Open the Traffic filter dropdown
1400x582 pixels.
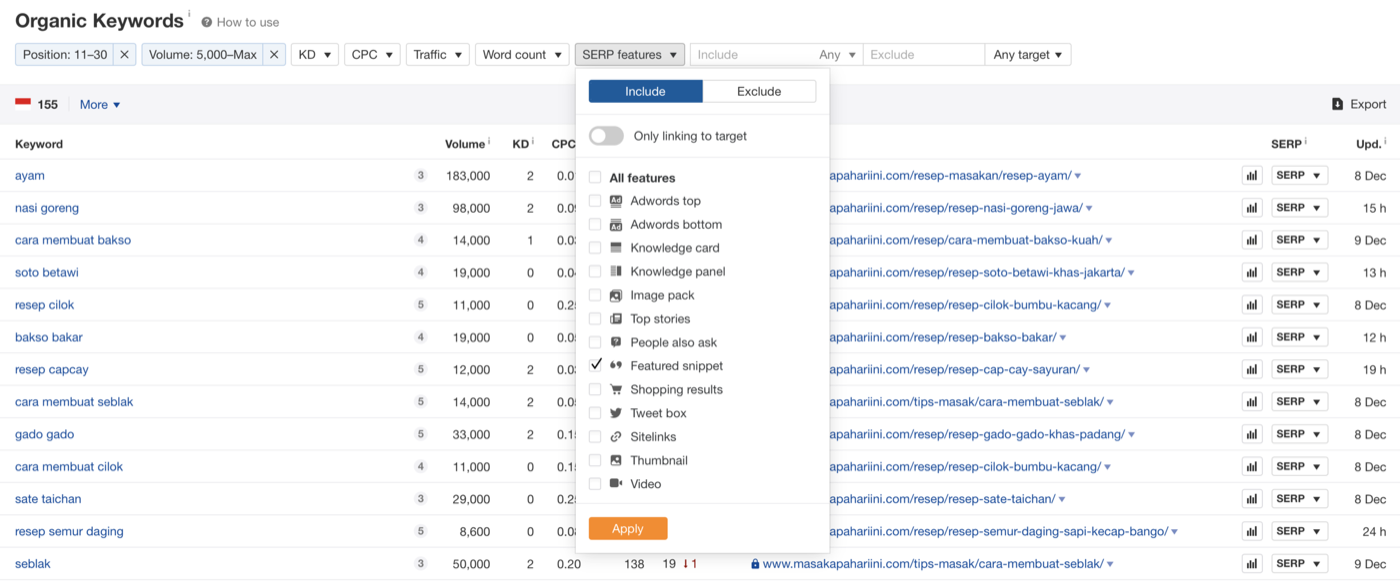[438, 55]
